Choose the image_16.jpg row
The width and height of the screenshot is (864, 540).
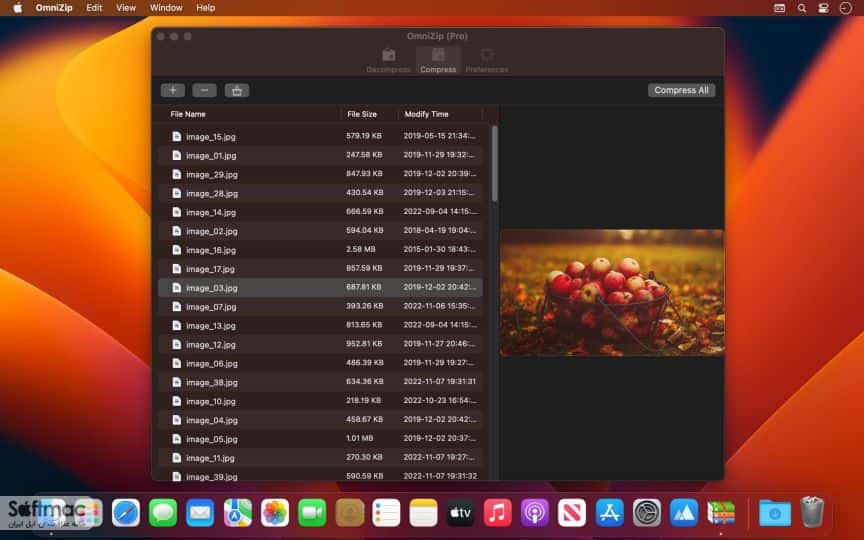pyautogui.click(x=320, y=250)
